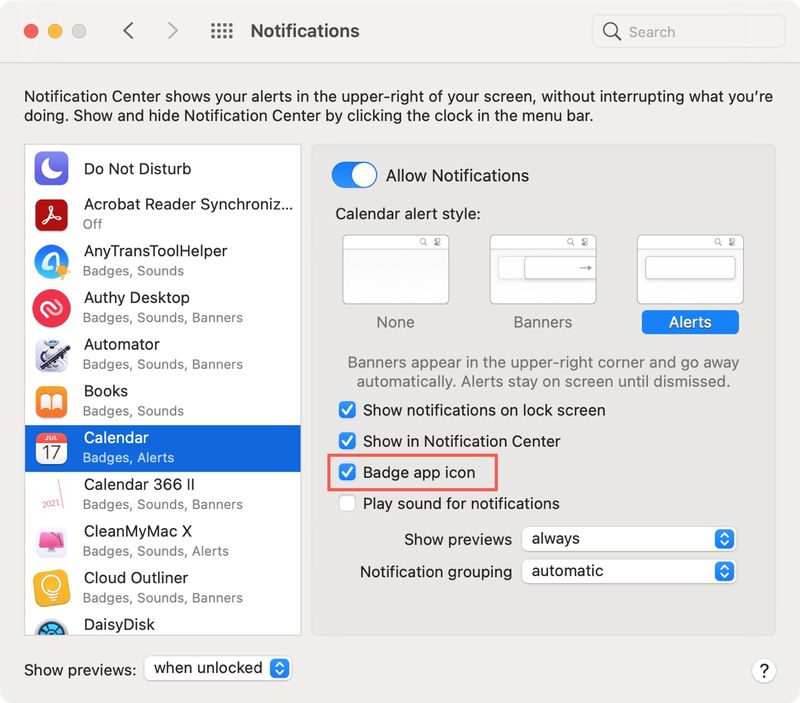Show all preferences grid icon
Screen dimensions: 800x703
click(222, 31)
